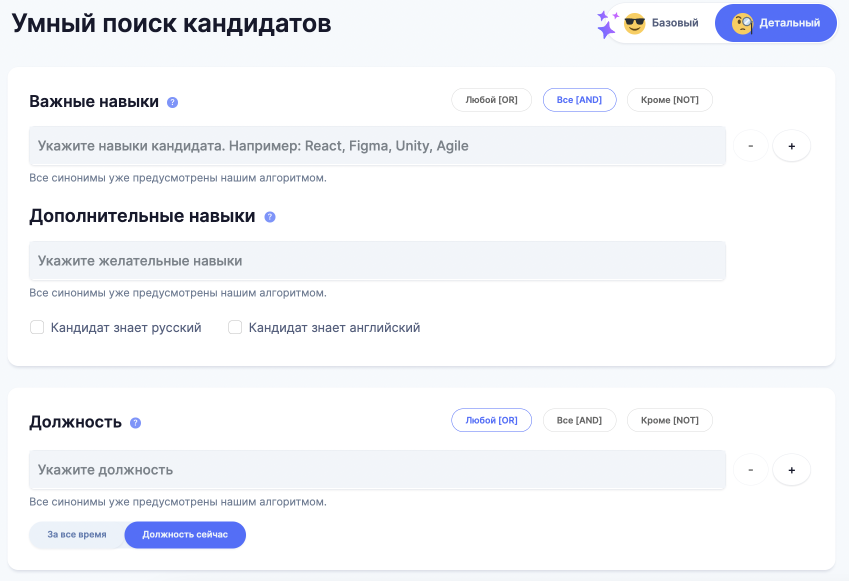Click the minus button for skills row
The width and height of the screenshot is (849, 581).
tap(750, 146)
